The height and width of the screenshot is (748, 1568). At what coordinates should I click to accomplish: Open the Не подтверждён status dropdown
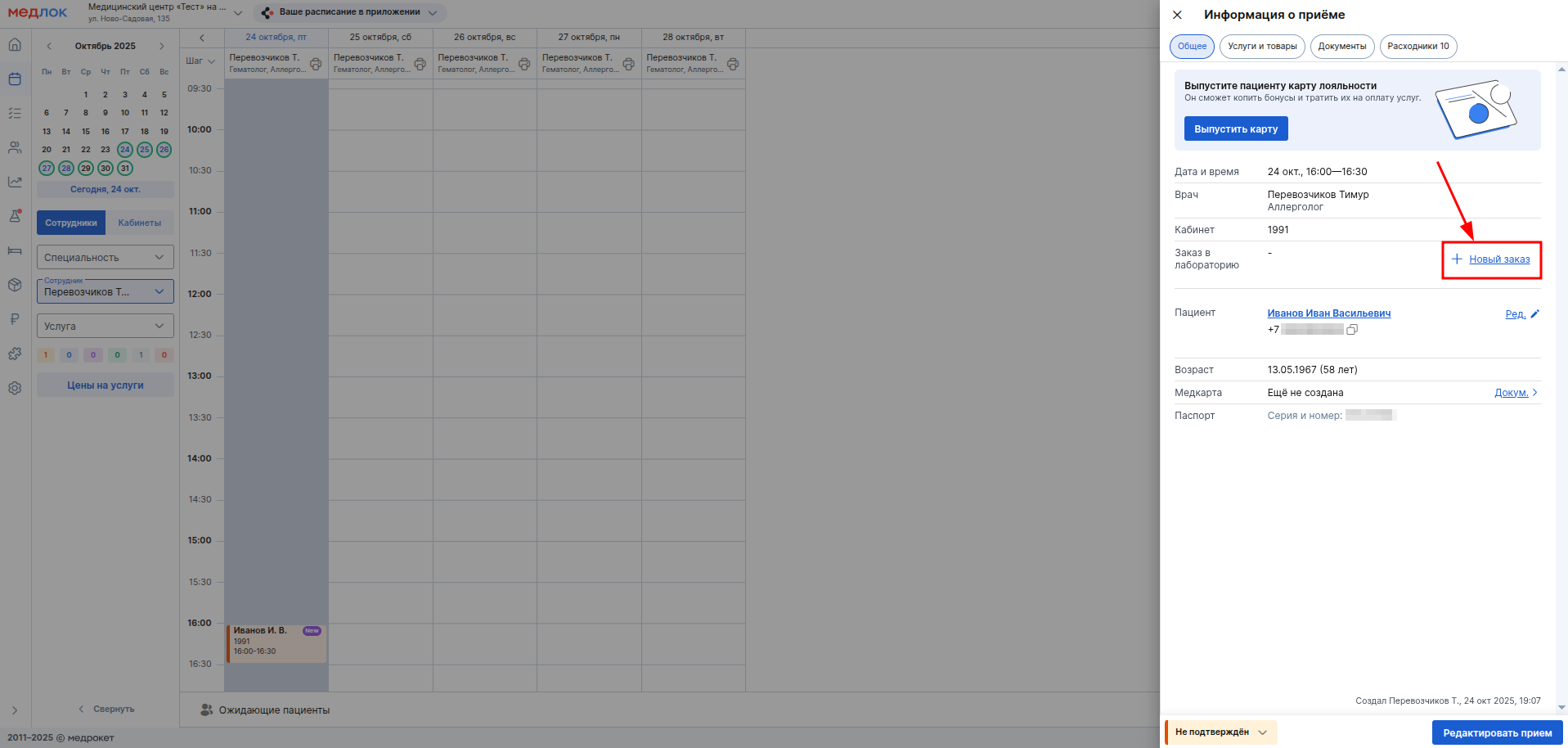[x=1220, y=732]
